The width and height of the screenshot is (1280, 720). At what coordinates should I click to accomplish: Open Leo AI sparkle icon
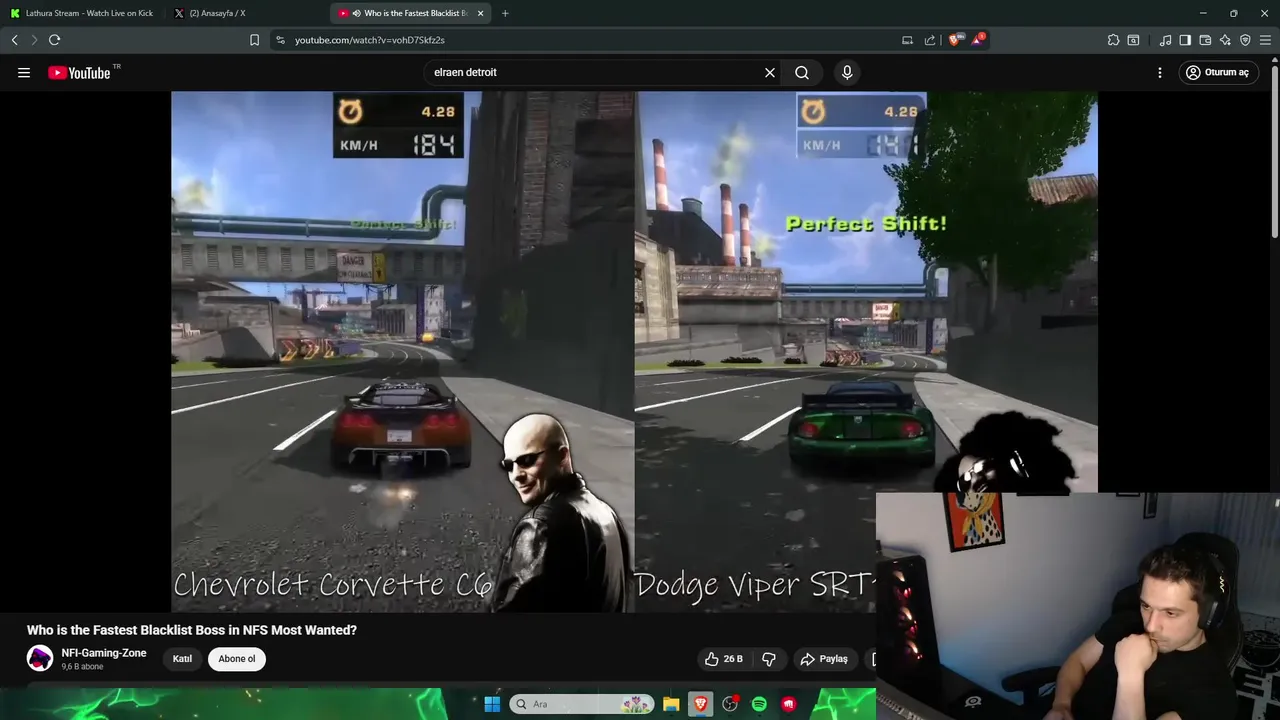click(x=1225, y=40)
